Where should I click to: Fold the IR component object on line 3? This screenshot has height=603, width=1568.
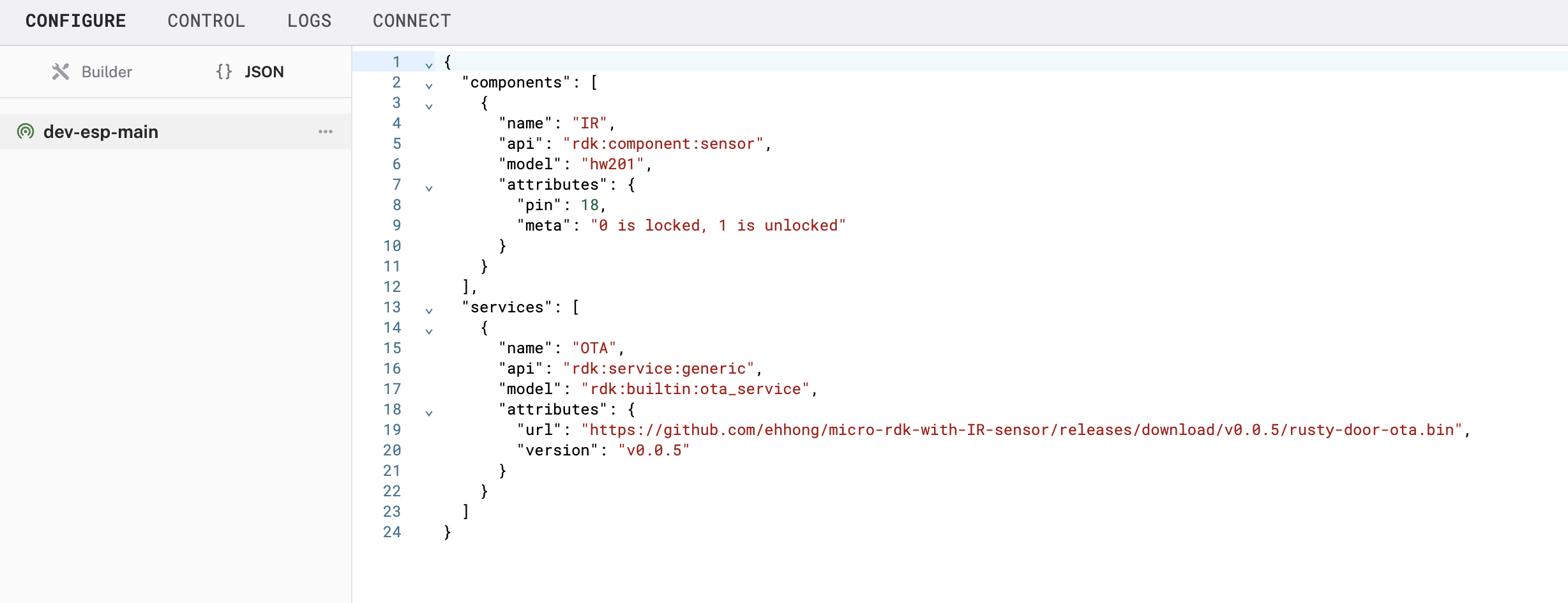(x=429, y=106)
